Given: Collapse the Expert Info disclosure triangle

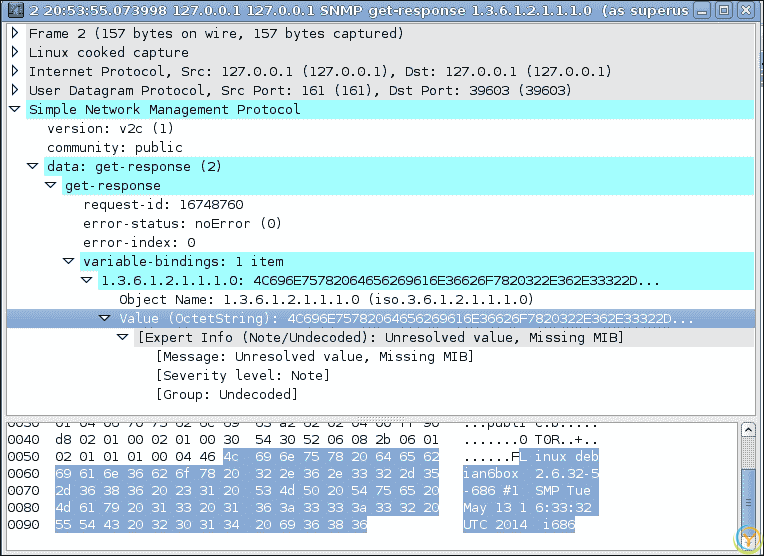Looking at the screenshot, I should (122, 338).
